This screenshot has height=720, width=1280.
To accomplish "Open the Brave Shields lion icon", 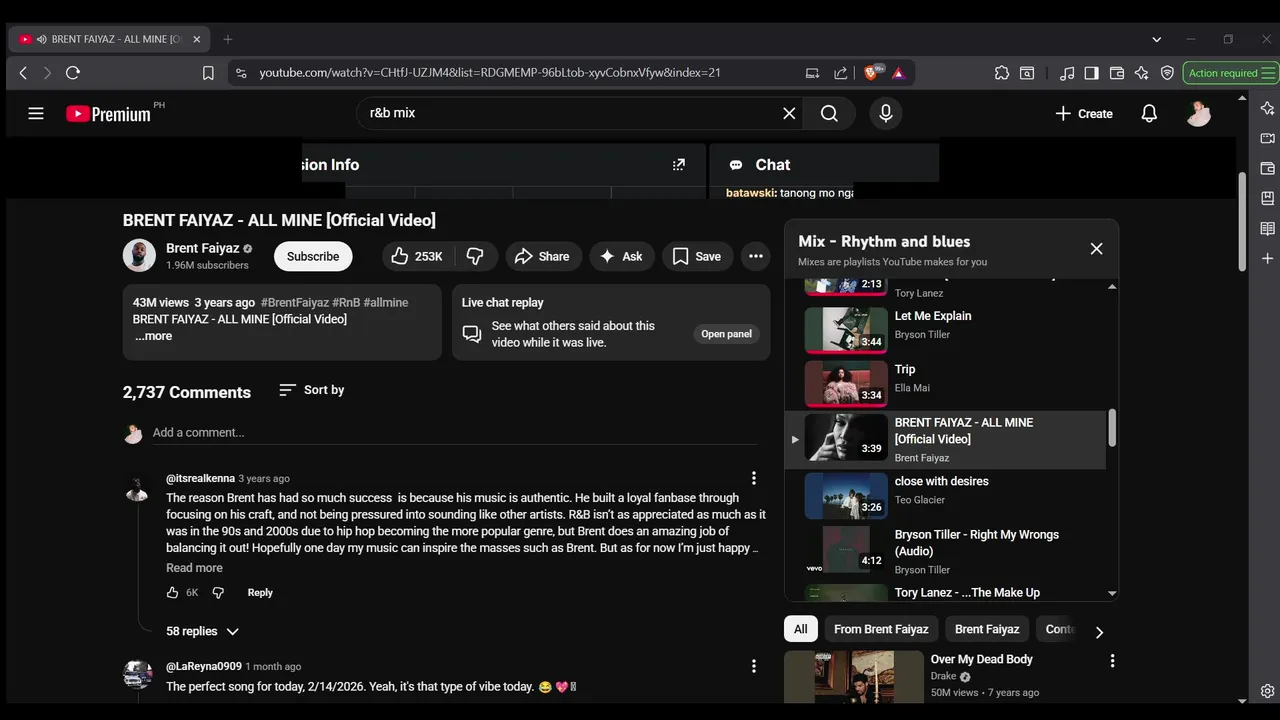I will pos(872,72).
